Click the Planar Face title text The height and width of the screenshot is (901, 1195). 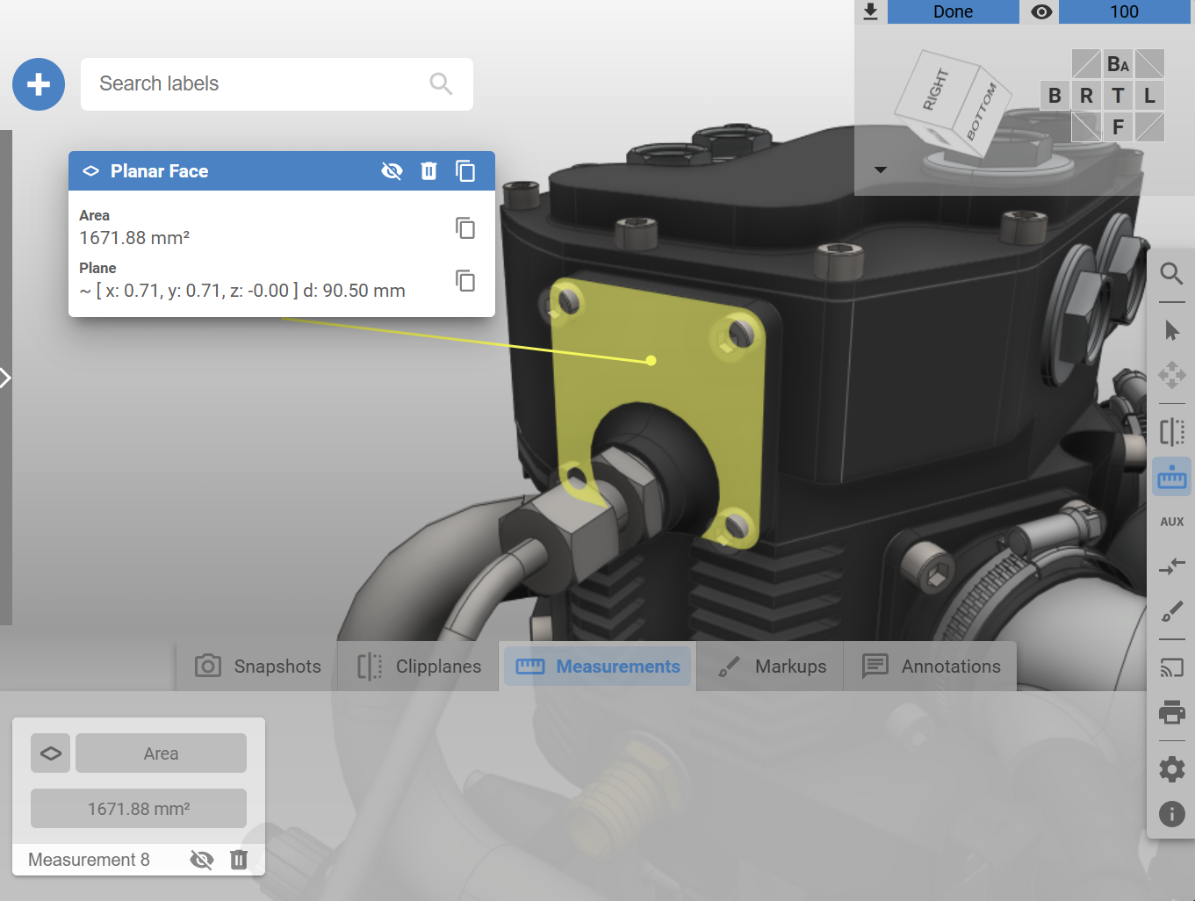159,171
